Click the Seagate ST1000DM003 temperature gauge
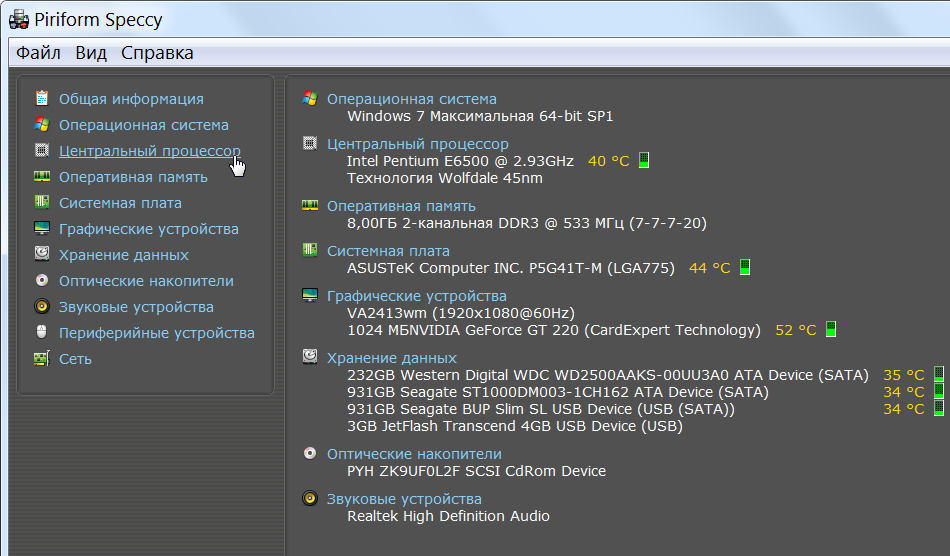This screenshot has height=556, width=950. tap(938, 391)
